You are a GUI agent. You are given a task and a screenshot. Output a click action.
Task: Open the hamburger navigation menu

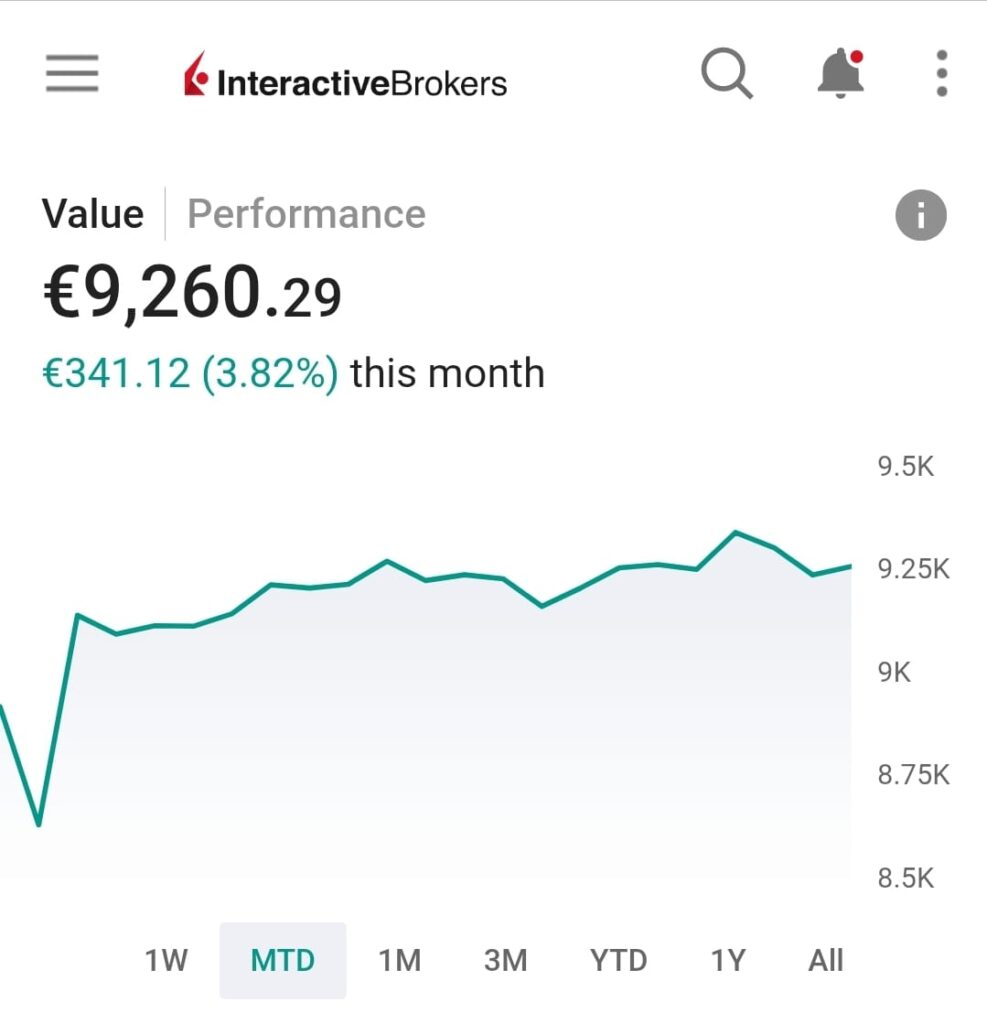[72, 74]
